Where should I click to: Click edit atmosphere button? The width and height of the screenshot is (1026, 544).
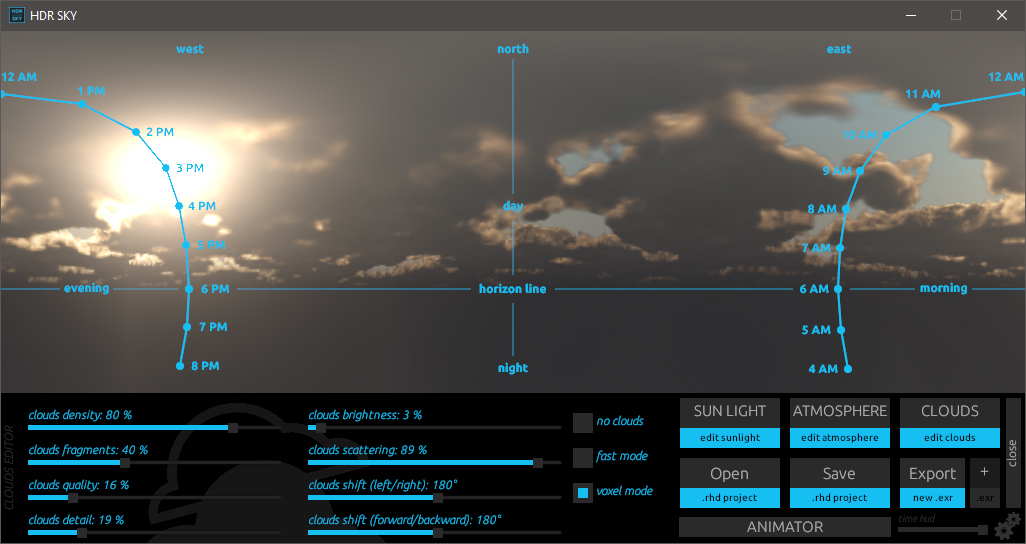pos(840,438)
